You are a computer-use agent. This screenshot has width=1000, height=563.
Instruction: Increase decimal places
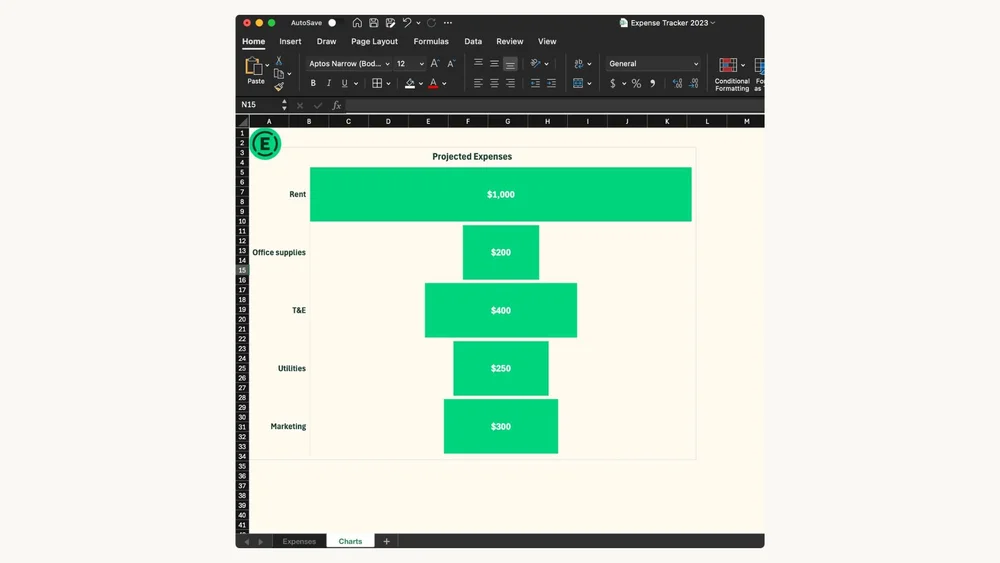677,84
